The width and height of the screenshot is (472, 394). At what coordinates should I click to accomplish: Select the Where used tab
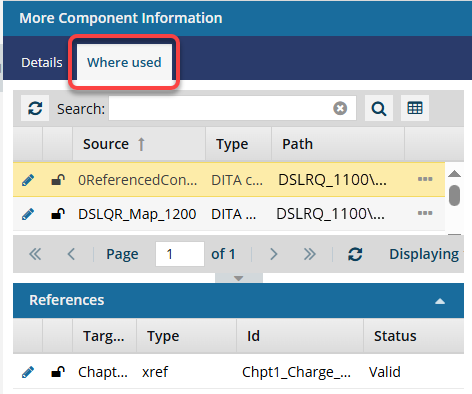click(x=124, y=62)
